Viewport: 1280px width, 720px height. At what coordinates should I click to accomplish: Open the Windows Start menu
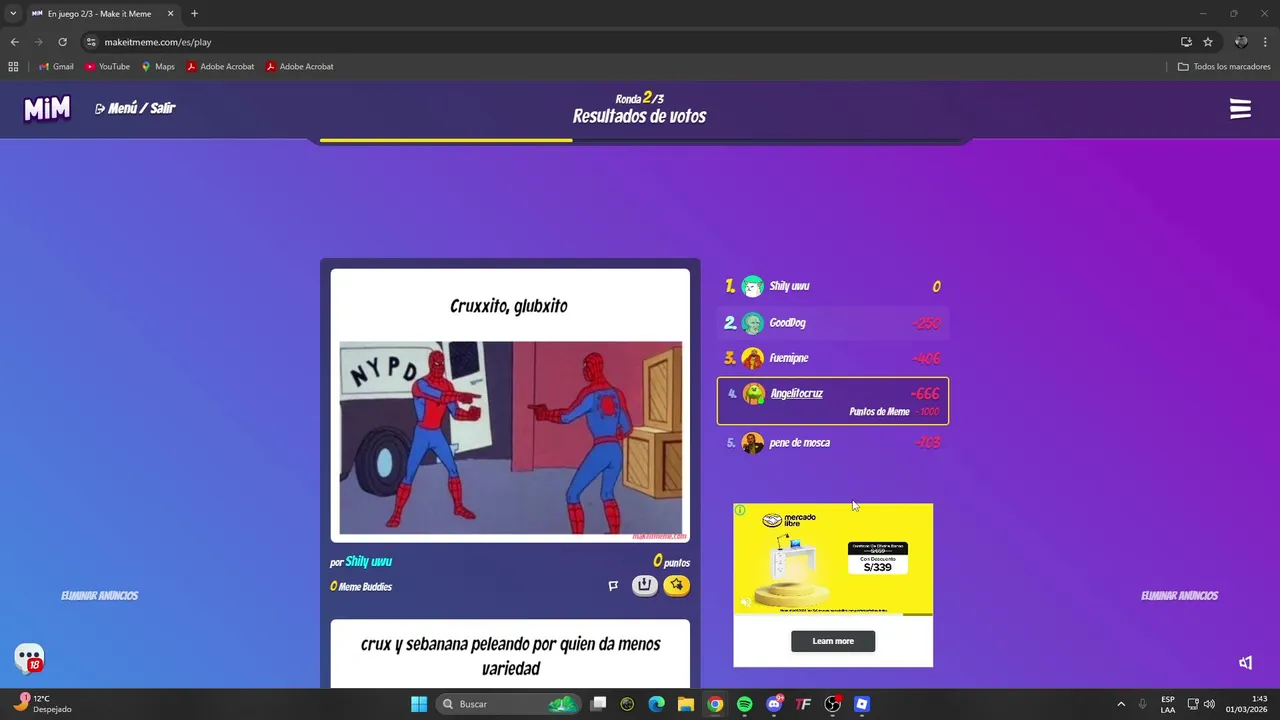(419, 704)
